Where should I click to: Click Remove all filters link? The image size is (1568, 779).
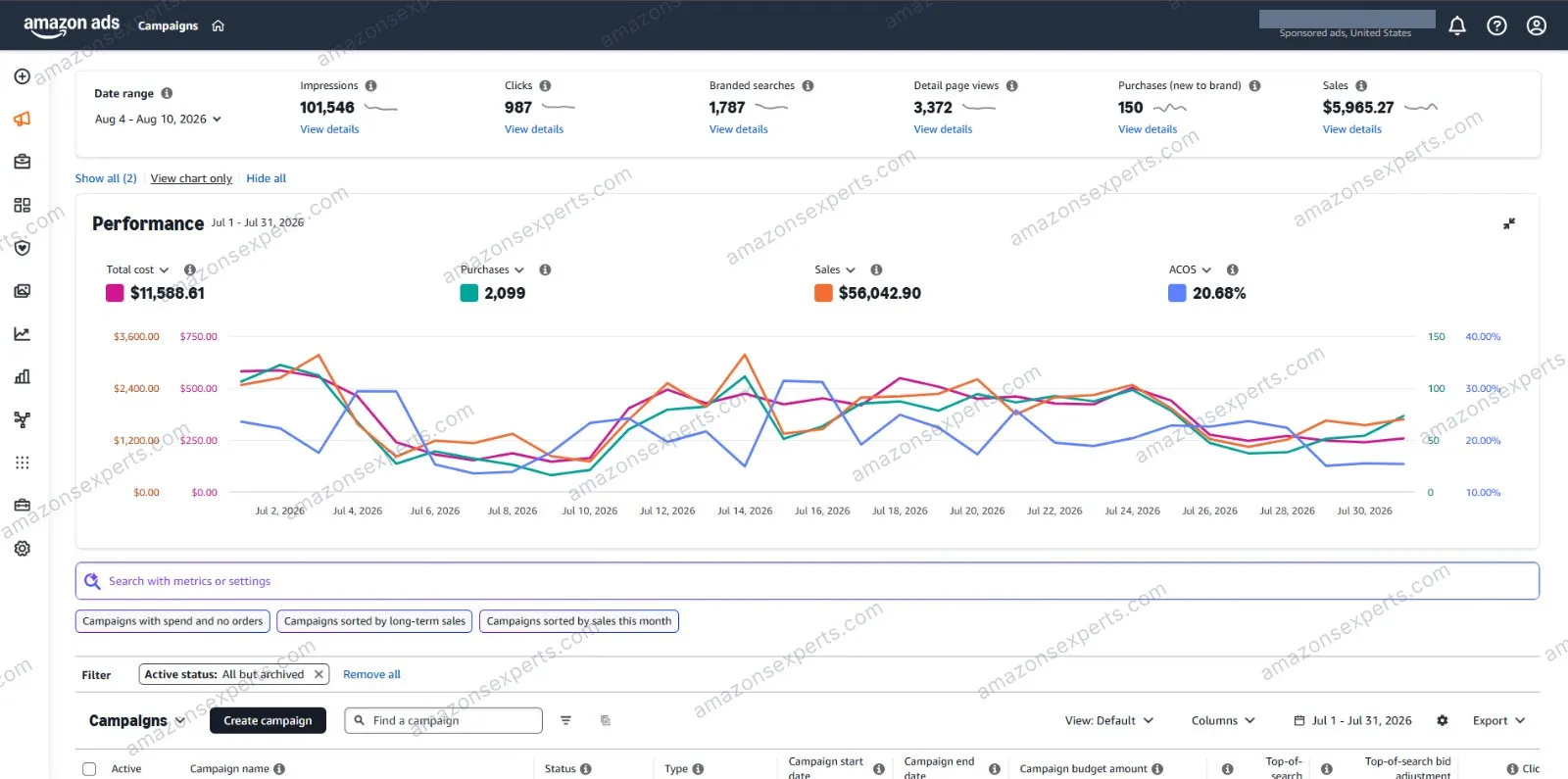[x=371, y=674]
